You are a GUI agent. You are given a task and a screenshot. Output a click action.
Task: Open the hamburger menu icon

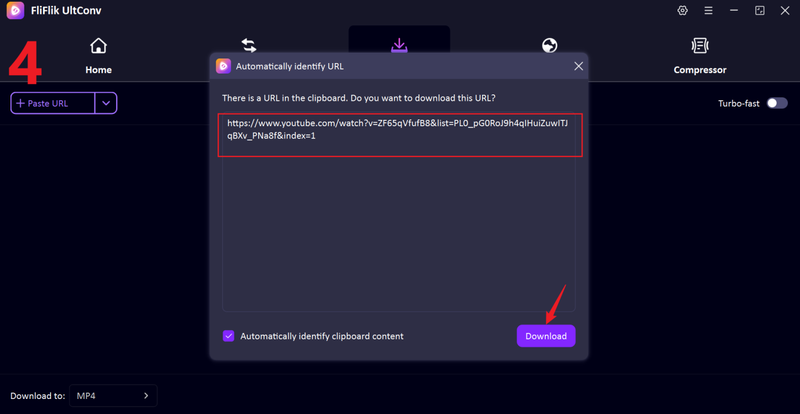pos(708,10)
